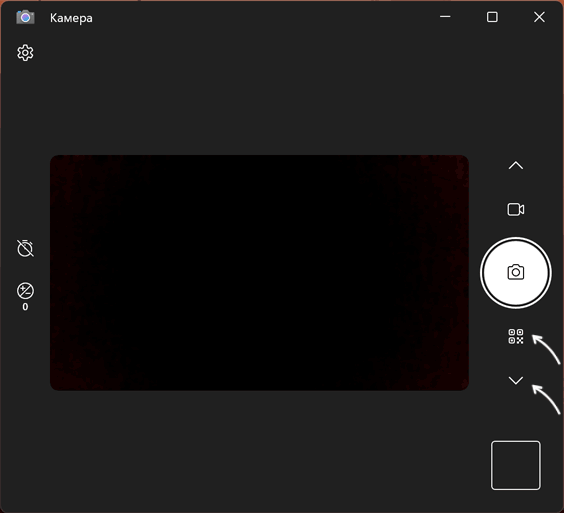Take a photo with the shutter button
Image resolution: width=564 pixels, height=513 pixels.
click(x=516, y=273)
